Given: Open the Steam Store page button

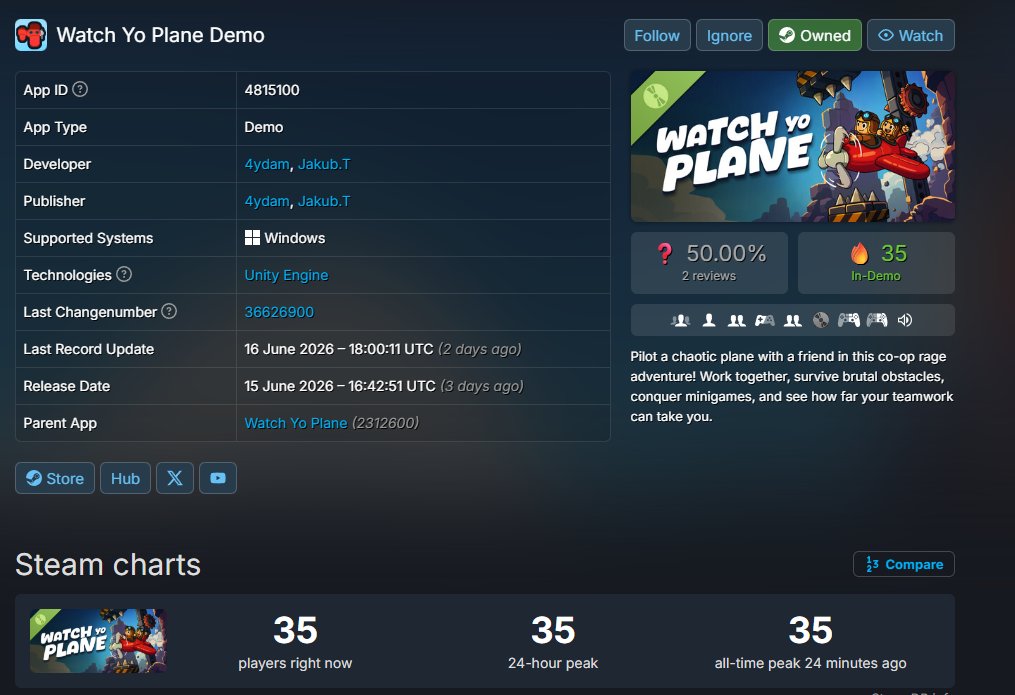Looking at the screenshot, I should coord(55,478).
